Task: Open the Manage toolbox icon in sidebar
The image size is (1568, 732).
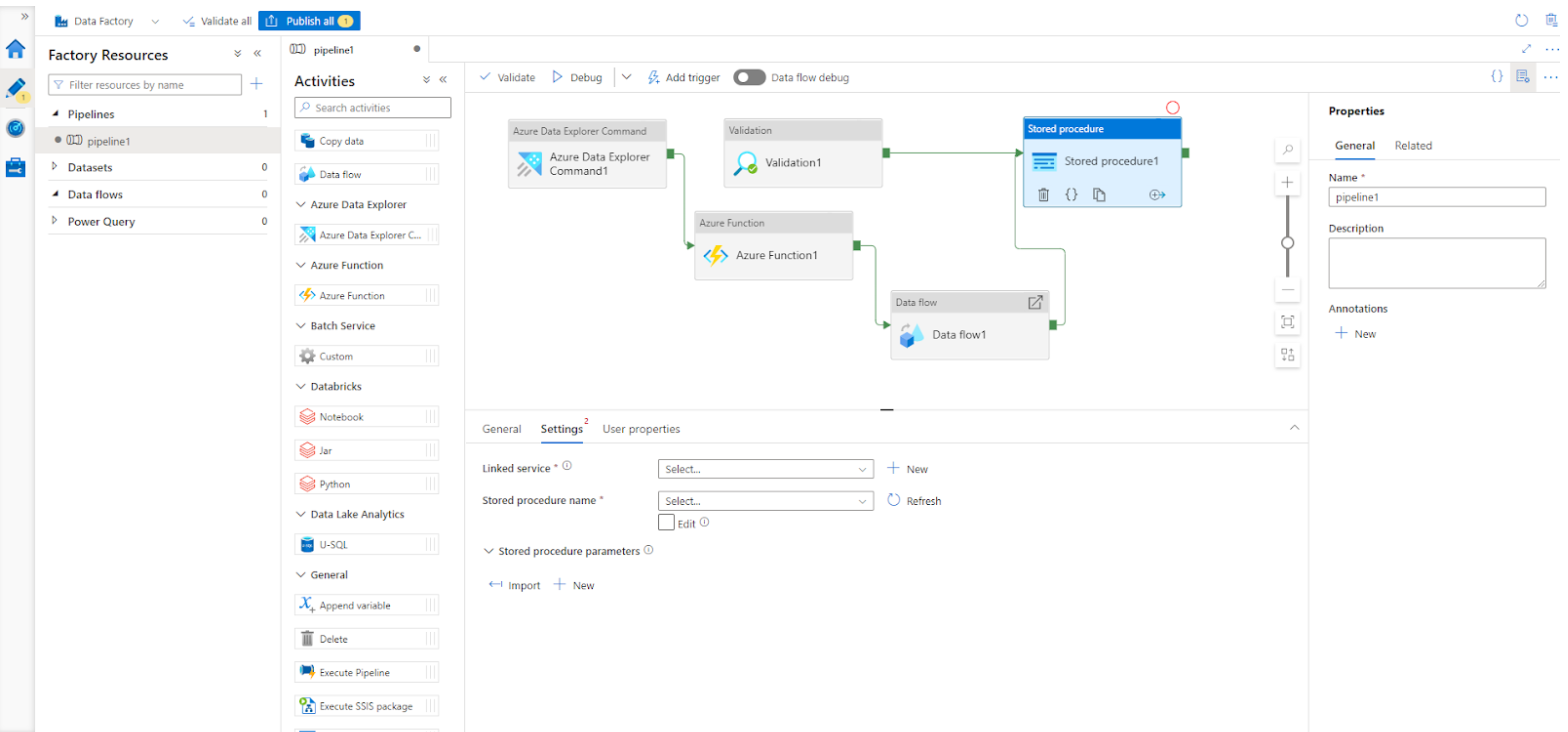Action: click(16, 167)
